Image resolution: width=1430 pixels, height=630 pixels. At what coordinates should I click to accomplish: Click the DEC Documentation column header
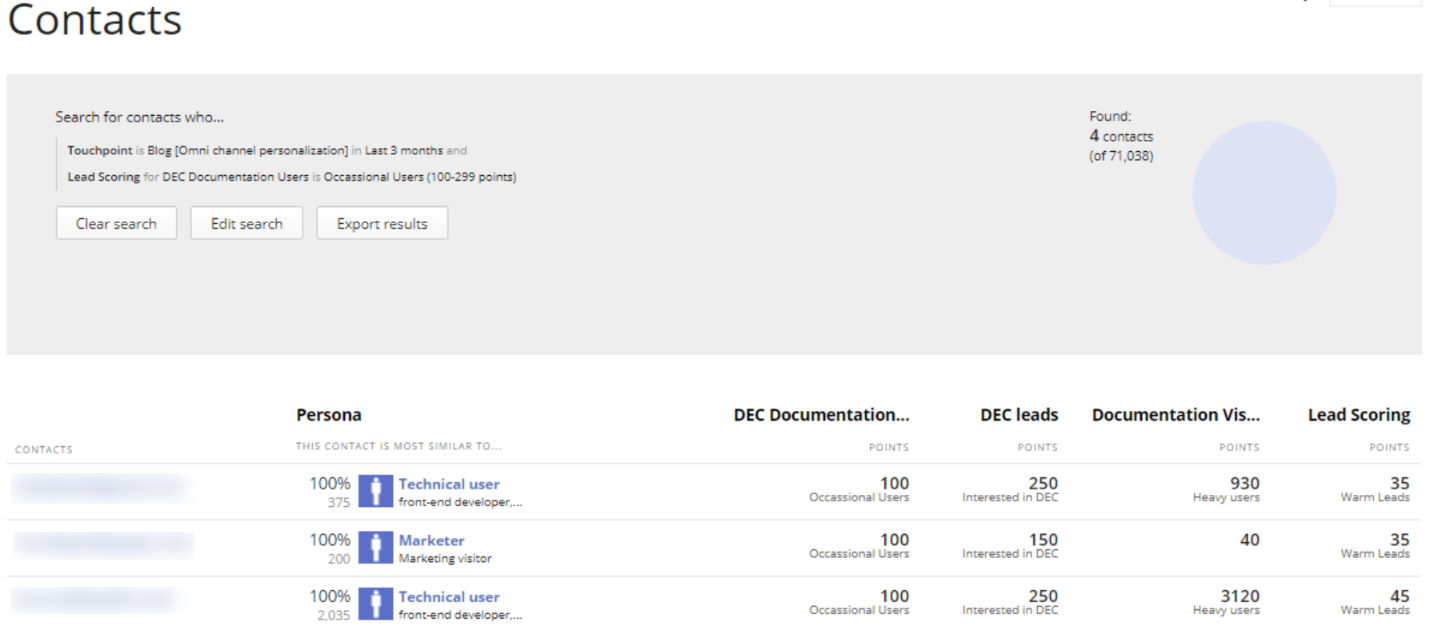coord(821,415)
